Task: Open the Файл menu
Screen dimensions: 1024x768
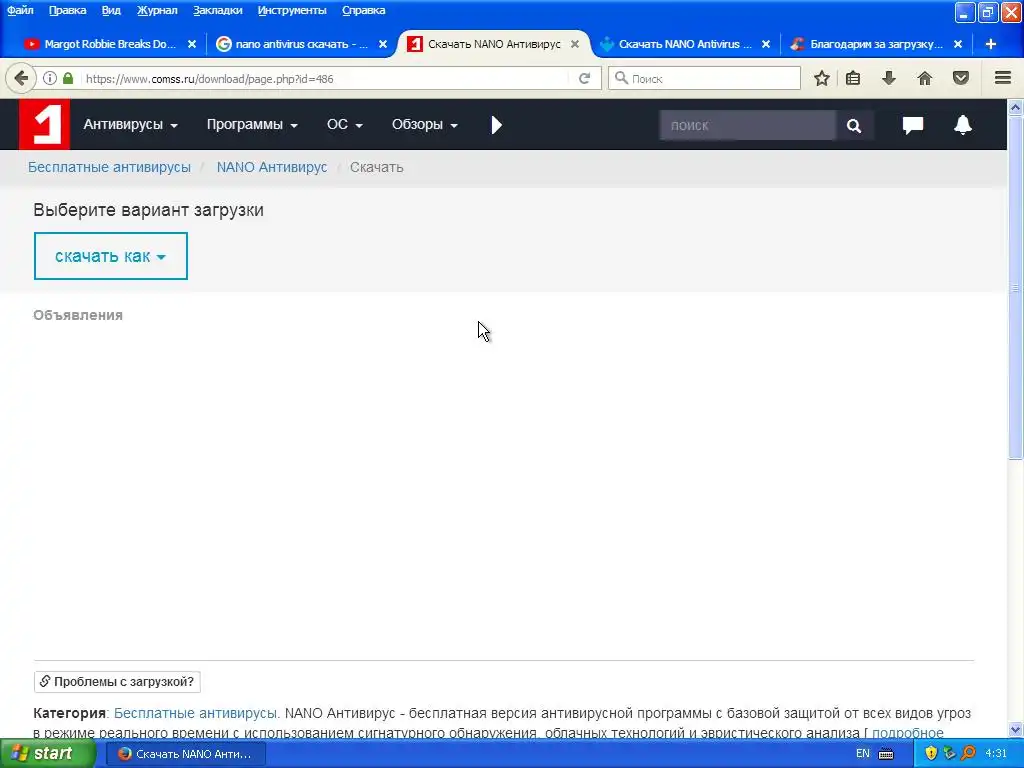Action: [x=20, y=10]
